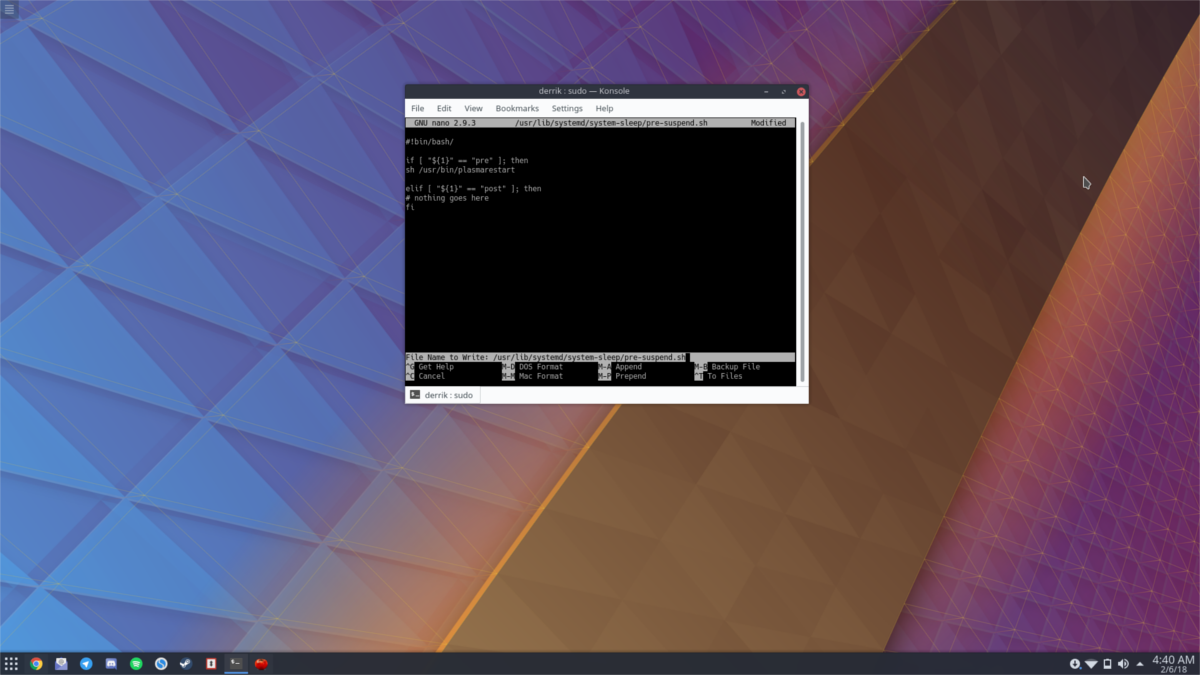Expand hidden system tray icons

click(1140, 663)
